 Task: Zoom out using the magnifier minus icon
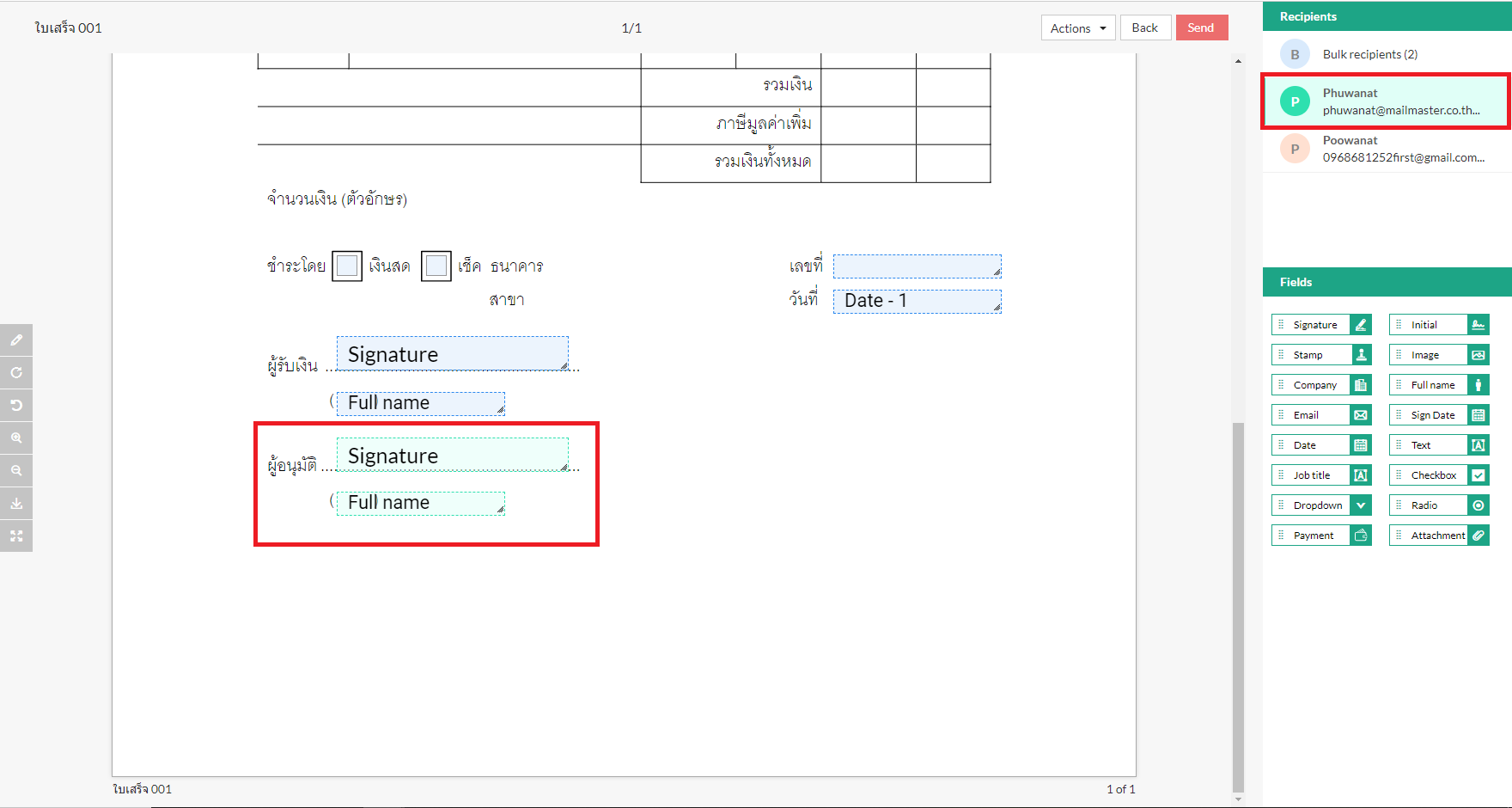[16, 471]
